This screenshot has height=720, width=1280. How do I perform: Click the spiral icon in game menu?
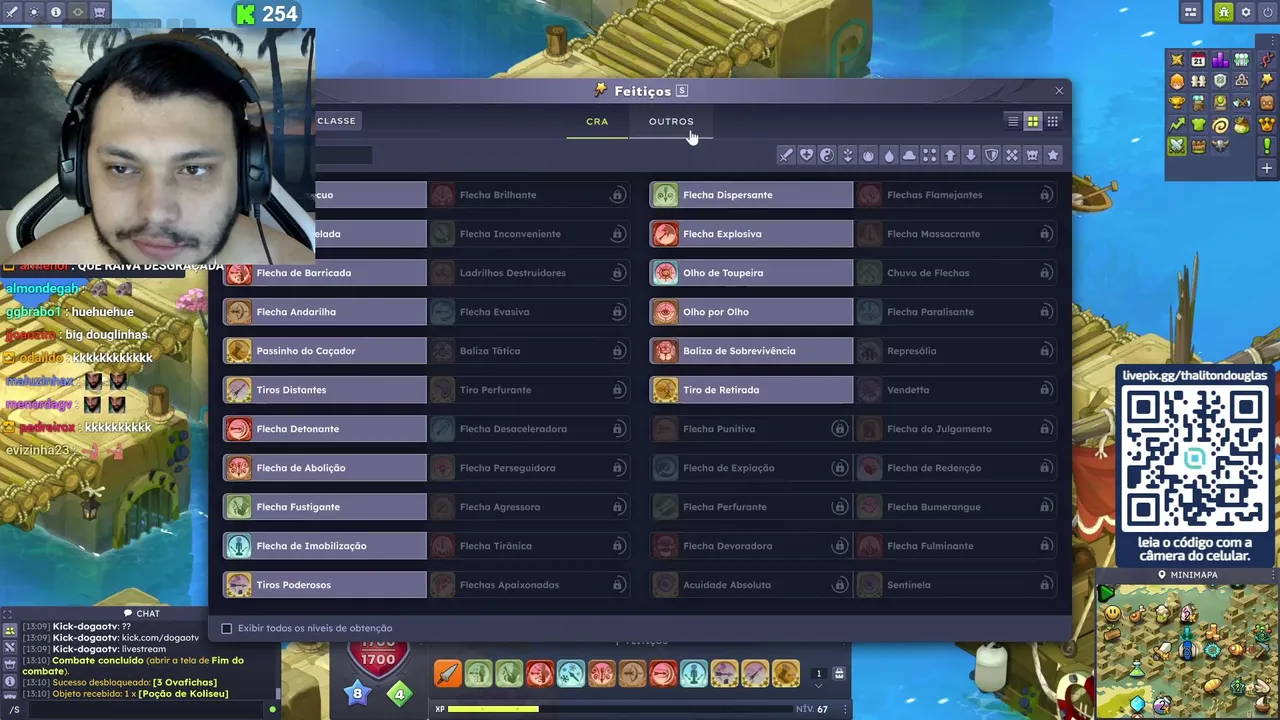click(1220, 125)
